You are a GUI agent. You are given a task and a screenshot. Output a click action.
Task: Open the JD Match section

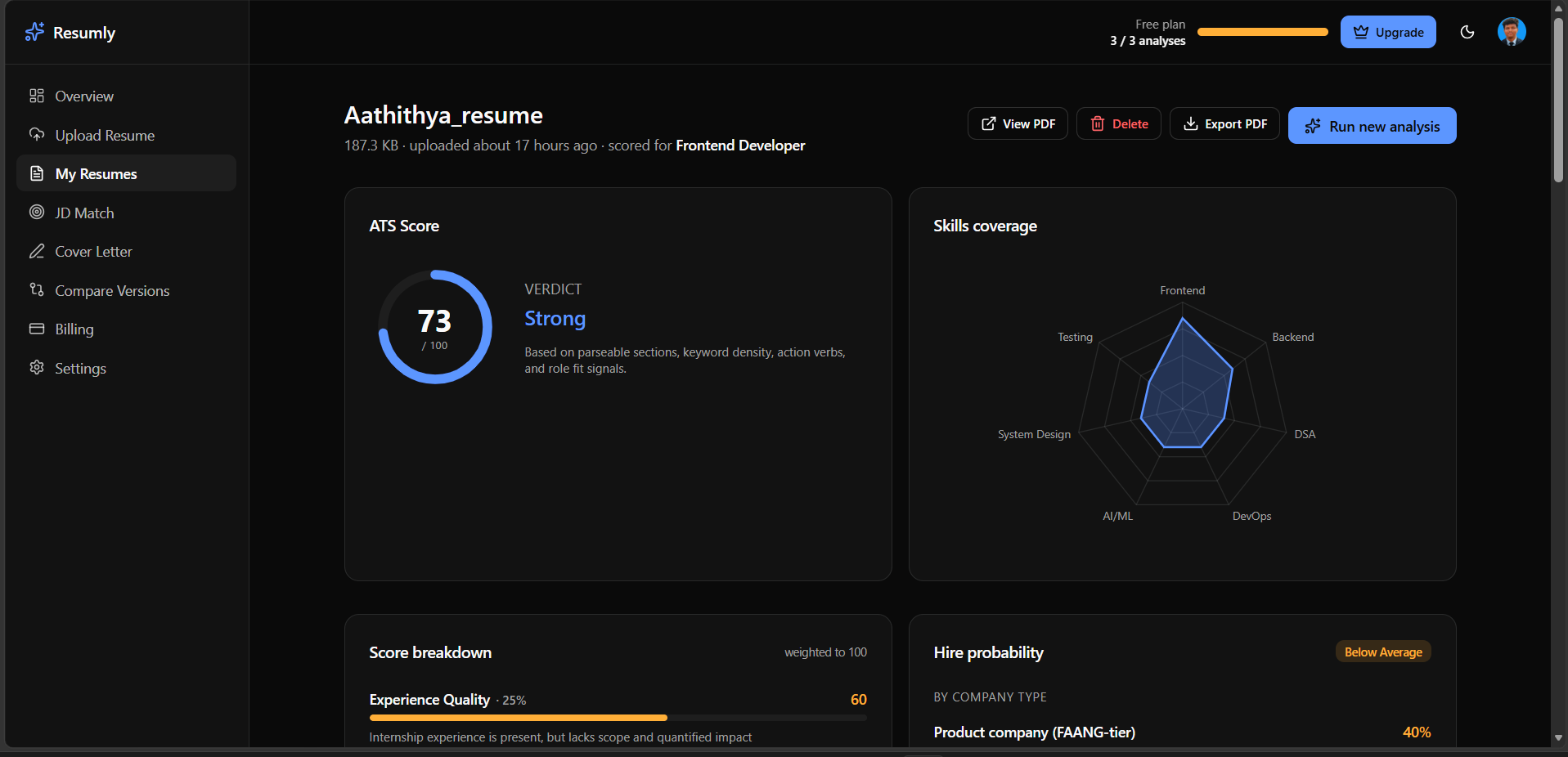pyautogui.click(x=126, y=213)
